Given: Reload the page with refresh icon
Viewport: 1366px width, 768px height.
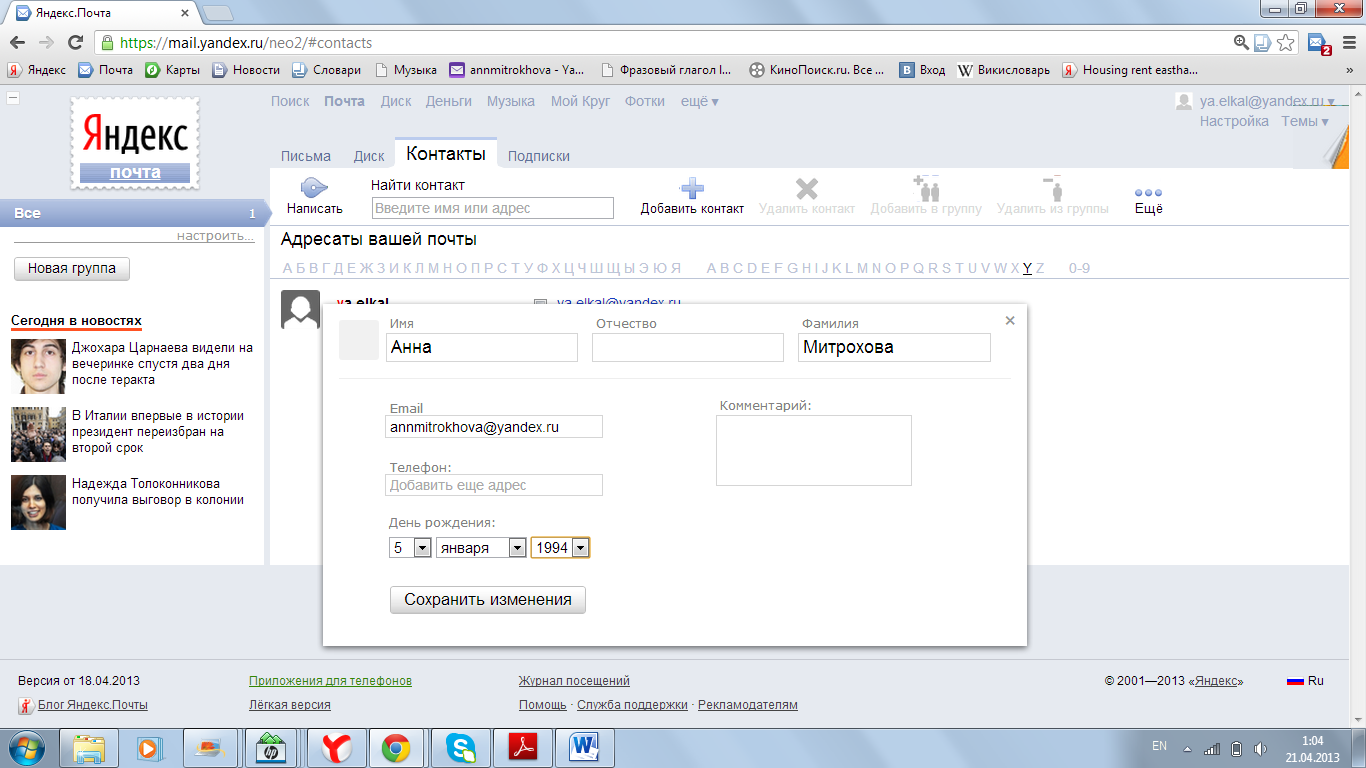Looking at the screenshot, I should pos(75,42).
